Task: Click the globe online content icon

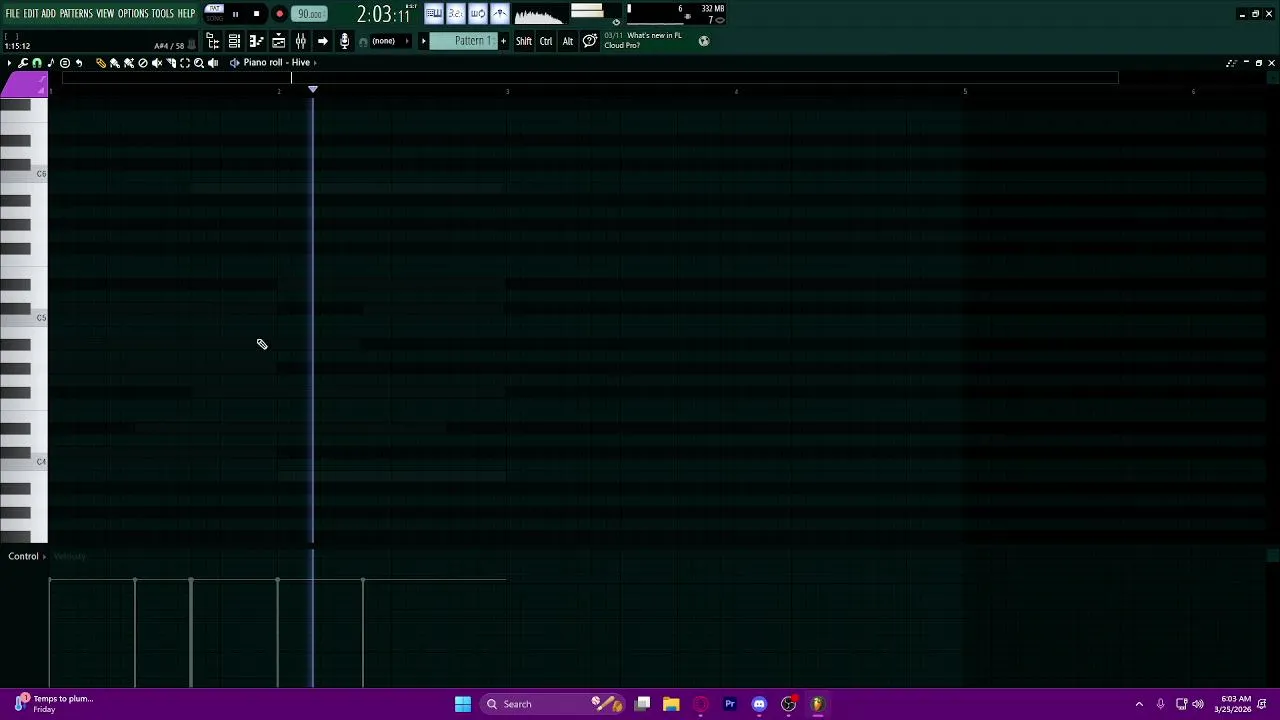Action: [704, 41]
